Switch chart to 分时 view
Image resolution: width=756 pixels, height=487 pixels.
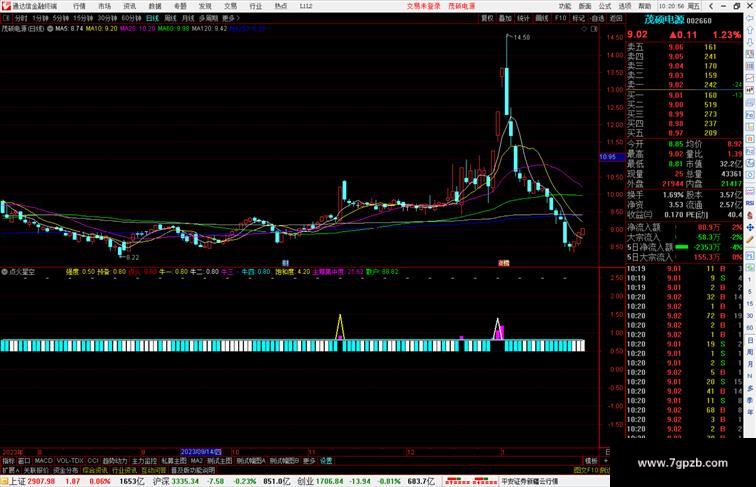(x=21, y=18)
